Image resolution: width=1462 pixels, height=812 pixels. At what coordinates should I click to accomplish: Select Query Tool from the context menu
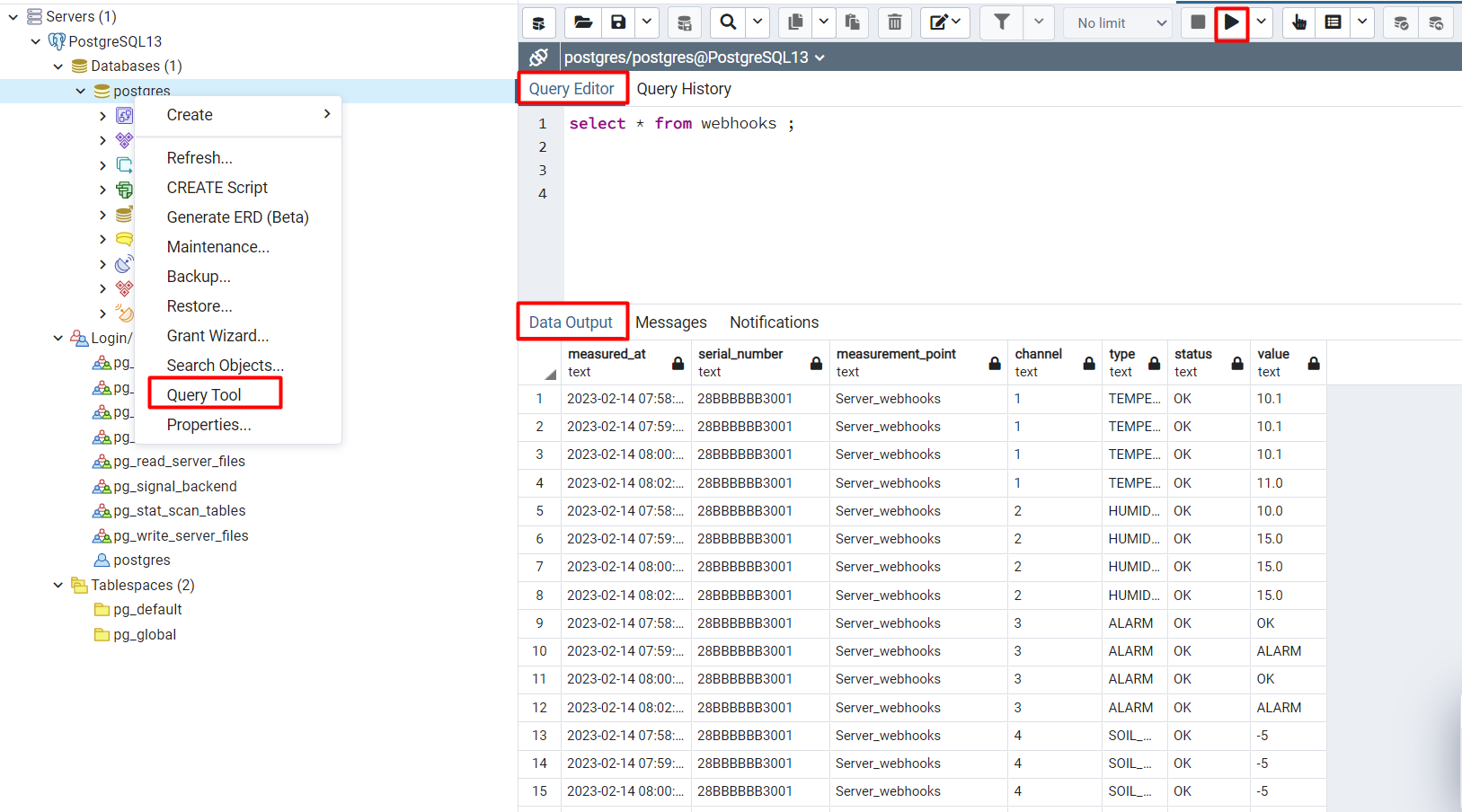[x=204, y=393]
